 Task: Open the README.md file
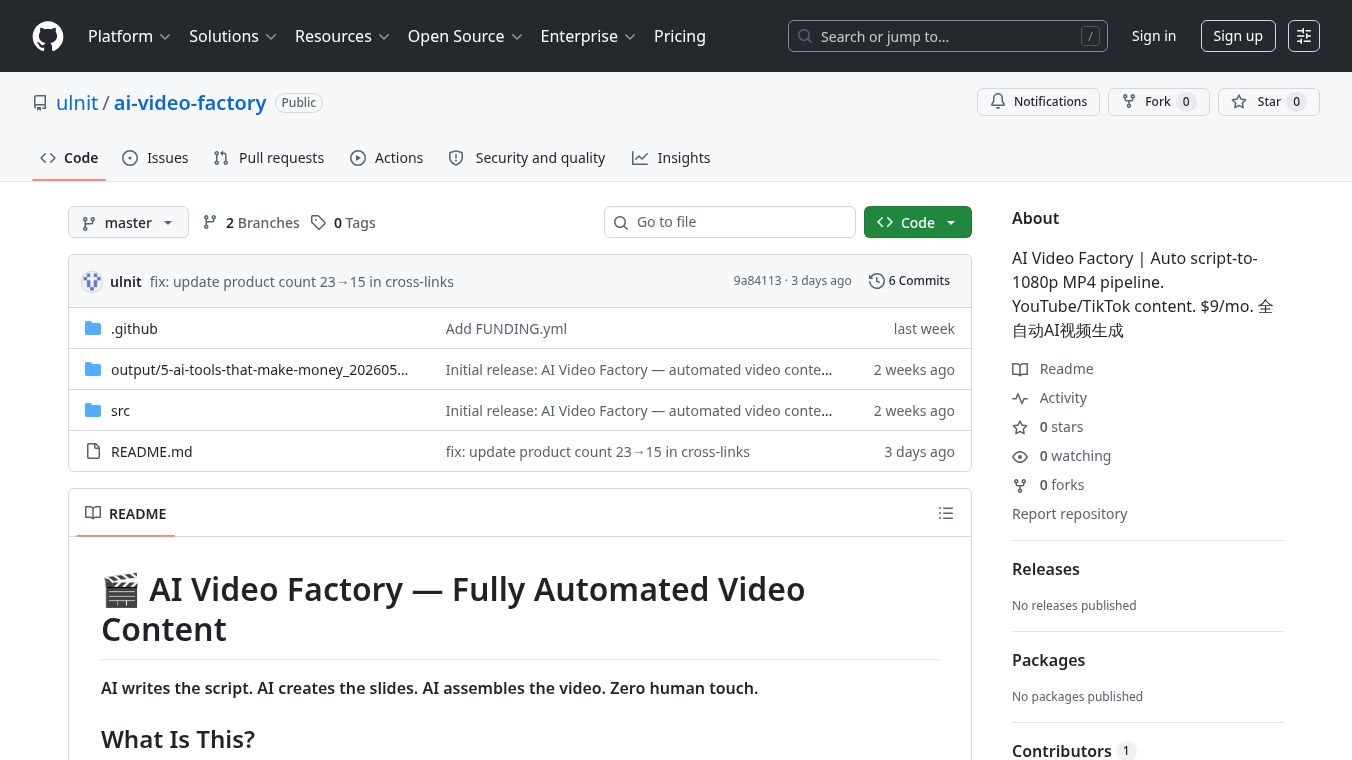tap(151, 452)
